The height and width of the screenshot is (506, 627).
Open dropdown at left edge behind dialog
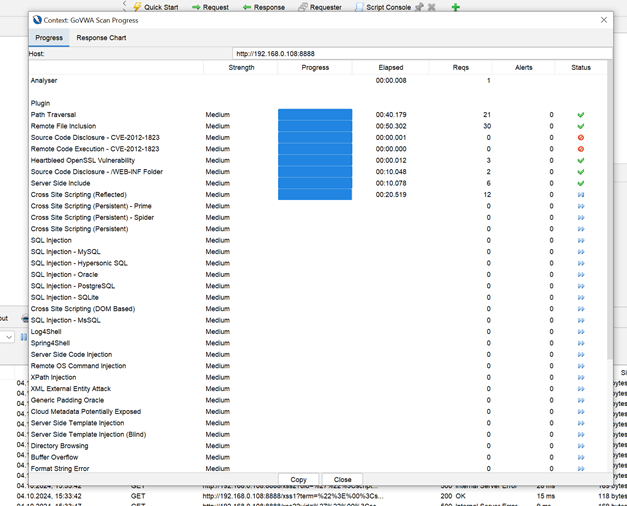coord(8,337)
